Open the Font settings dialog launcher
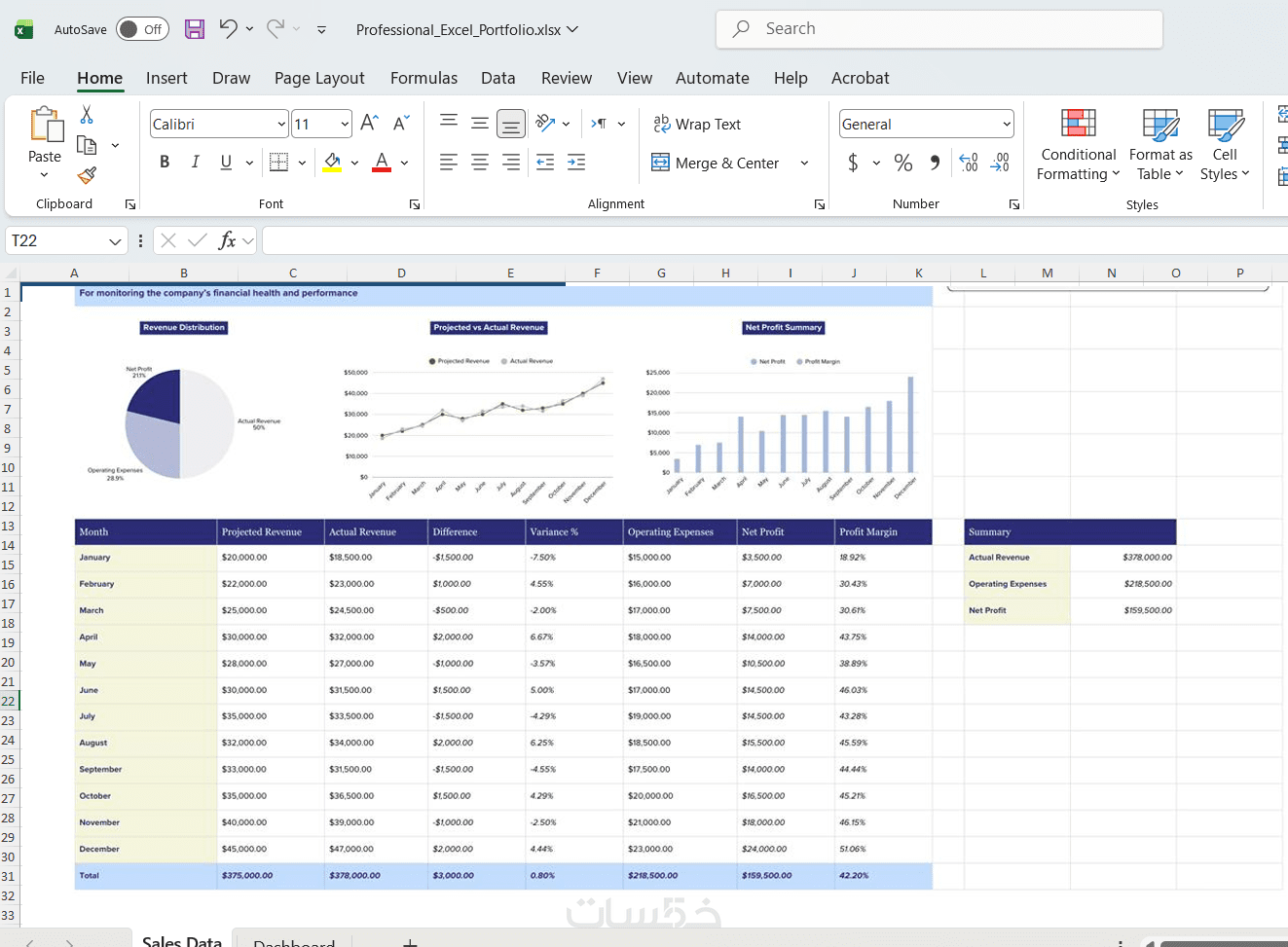 pyautogui.click(x=415, y=204)
